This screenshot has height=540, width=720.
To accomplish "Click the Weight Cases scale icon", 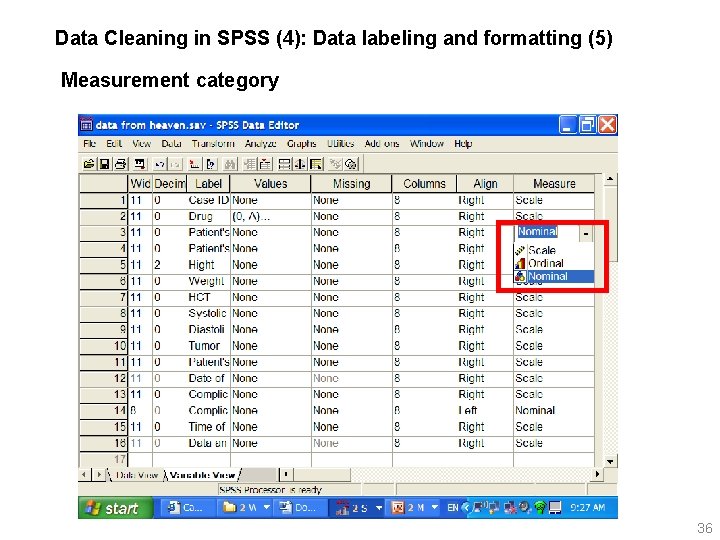I will coord(300,164).
